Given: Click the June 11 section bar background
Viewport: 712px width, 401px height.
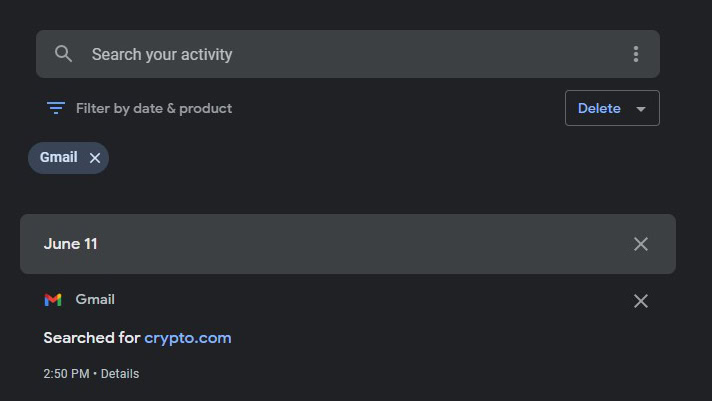Looking at the screenshot, I should 350,244.
